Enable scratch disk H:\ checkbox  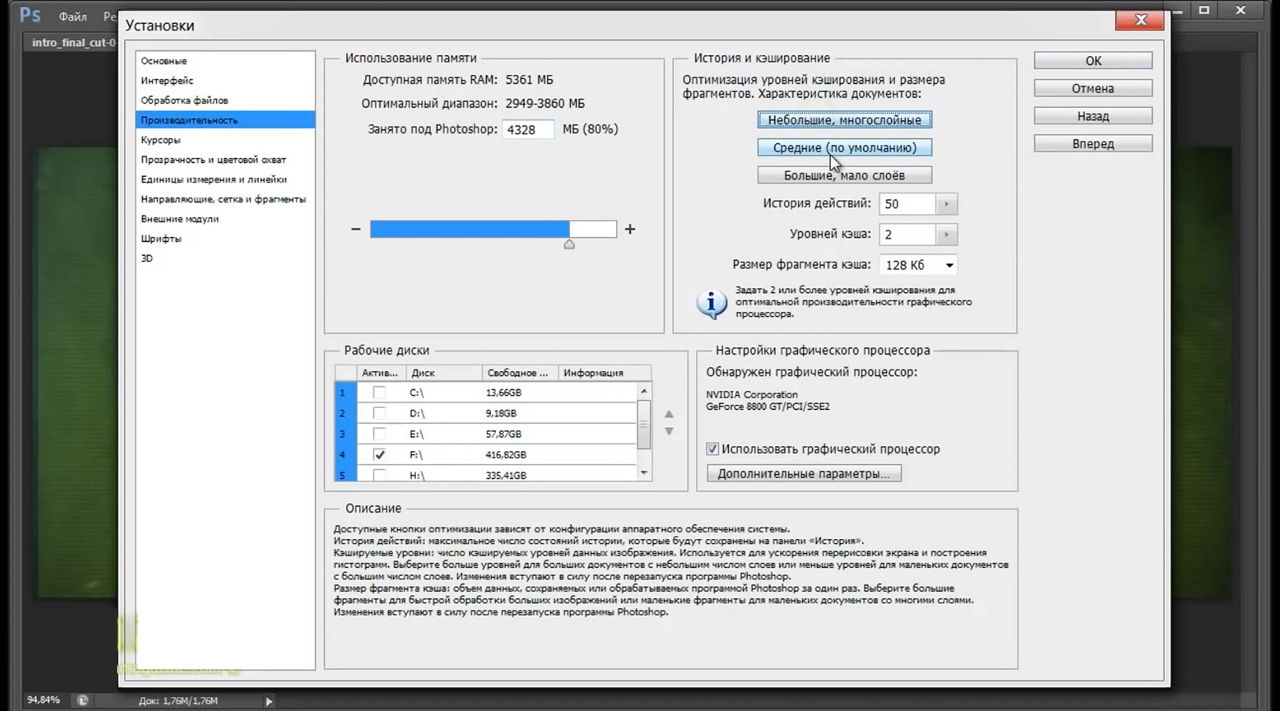click(379, 474)
